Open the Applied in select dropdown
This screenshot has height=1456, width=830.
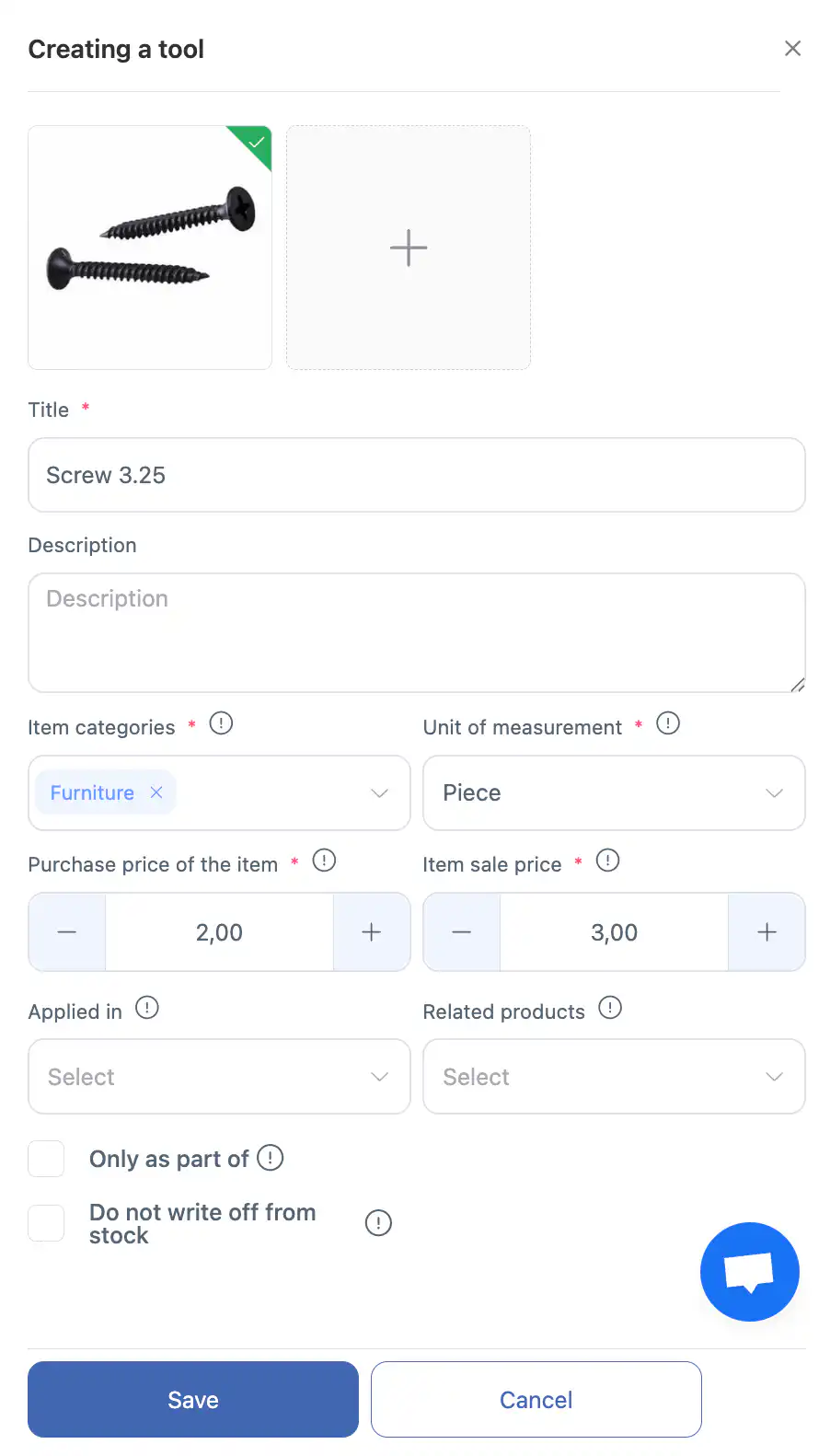click(x=379, y=1077)
